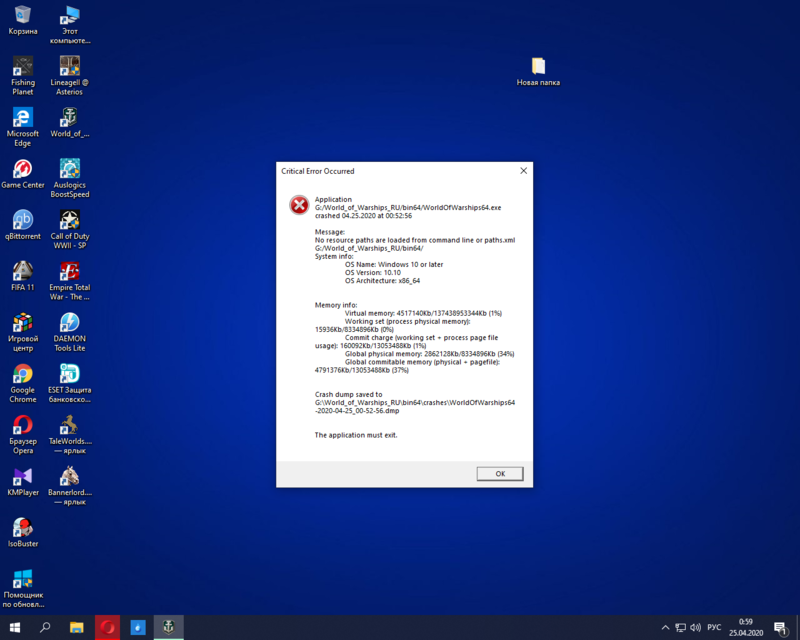
Task: Open Empire Total War desktop shortcut
Action: 70,281
